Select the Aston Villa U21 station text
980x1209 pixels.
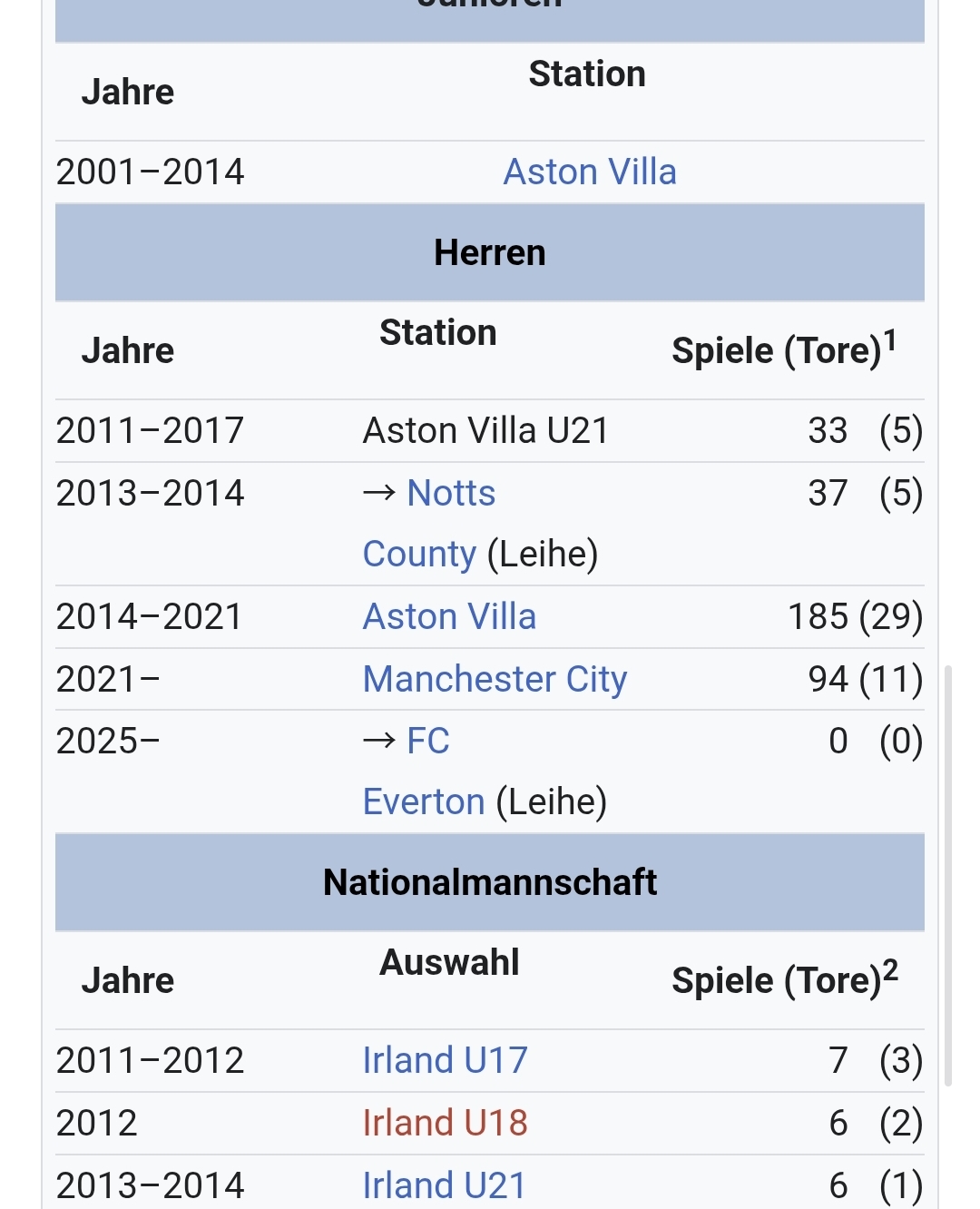tap(485, 430)
